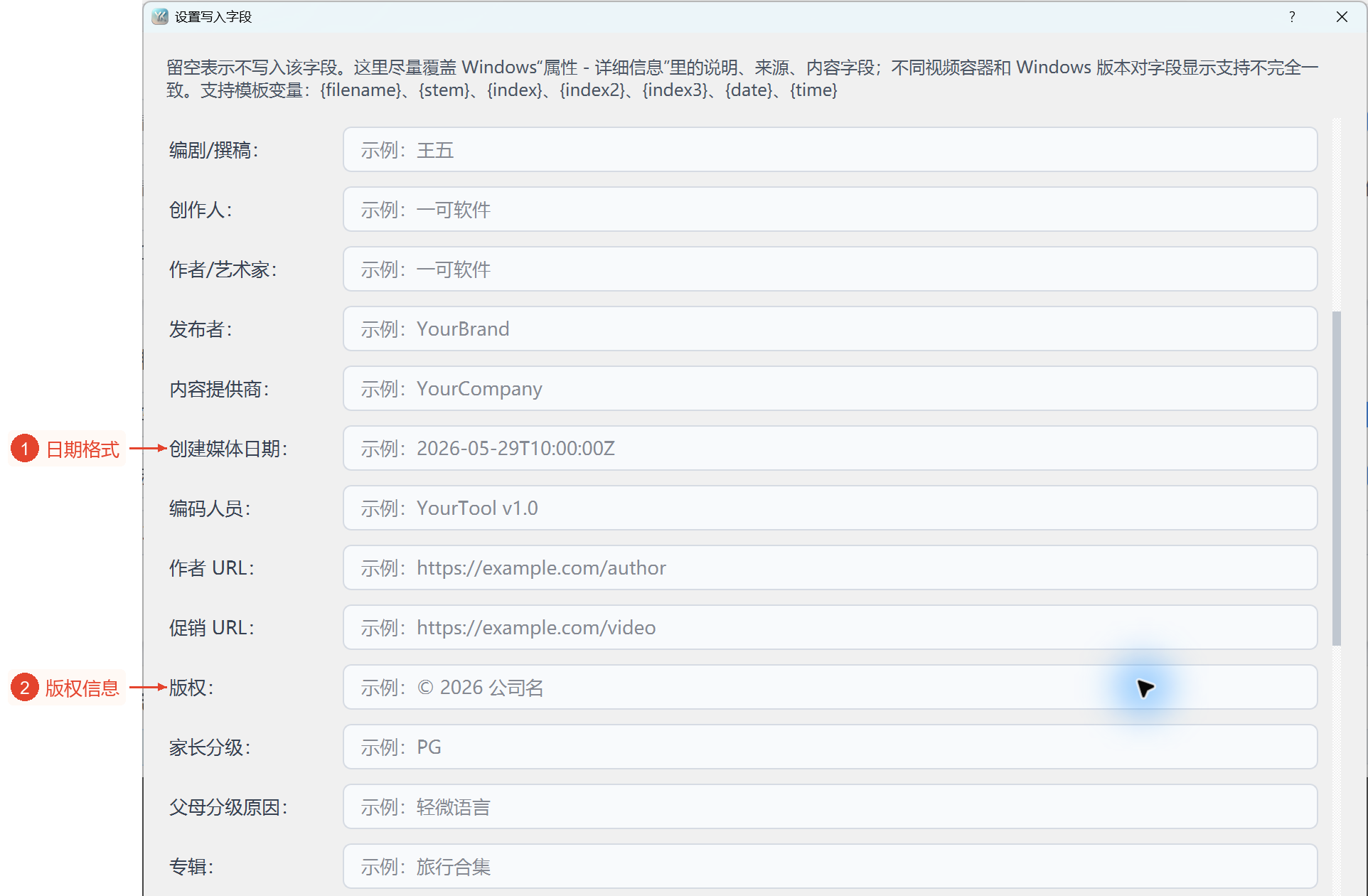The width and height of the screenshot is (1368, 896).
Task: Click the 父母分级原因 label
Action: [228, 807]
